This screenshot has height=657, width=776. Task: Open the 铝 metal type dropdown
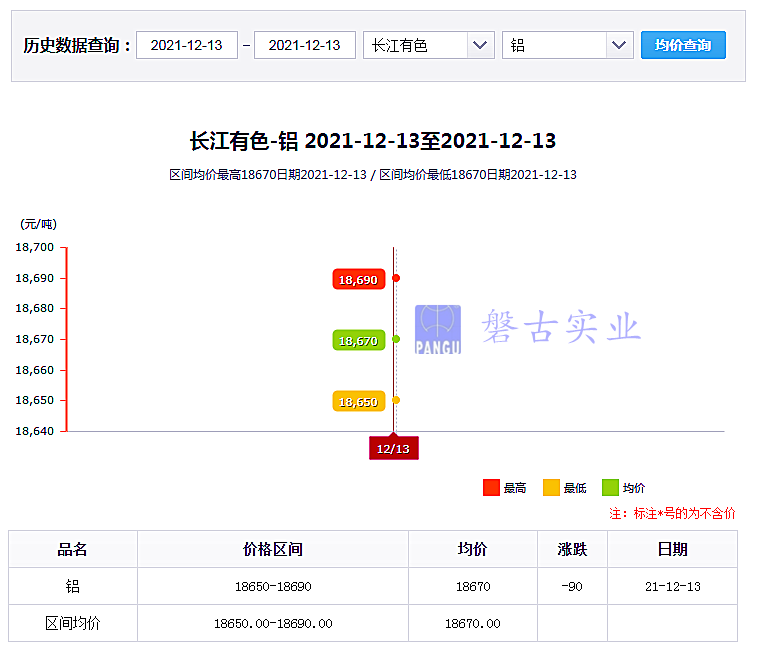568,46
